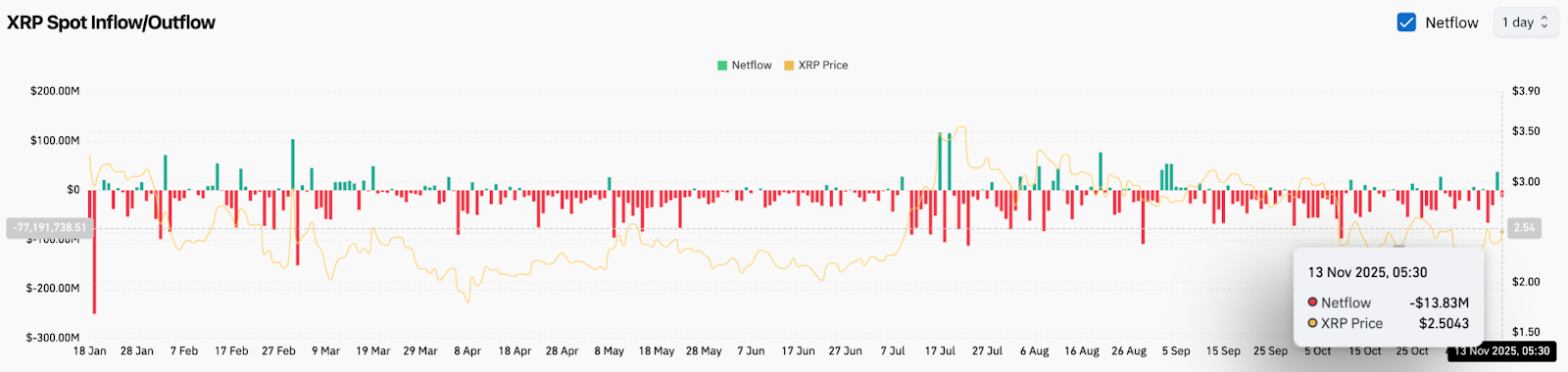1568x372 pixels.
Task: Click the 8 Apr date axis label
Action: click(x=467, y=350)
